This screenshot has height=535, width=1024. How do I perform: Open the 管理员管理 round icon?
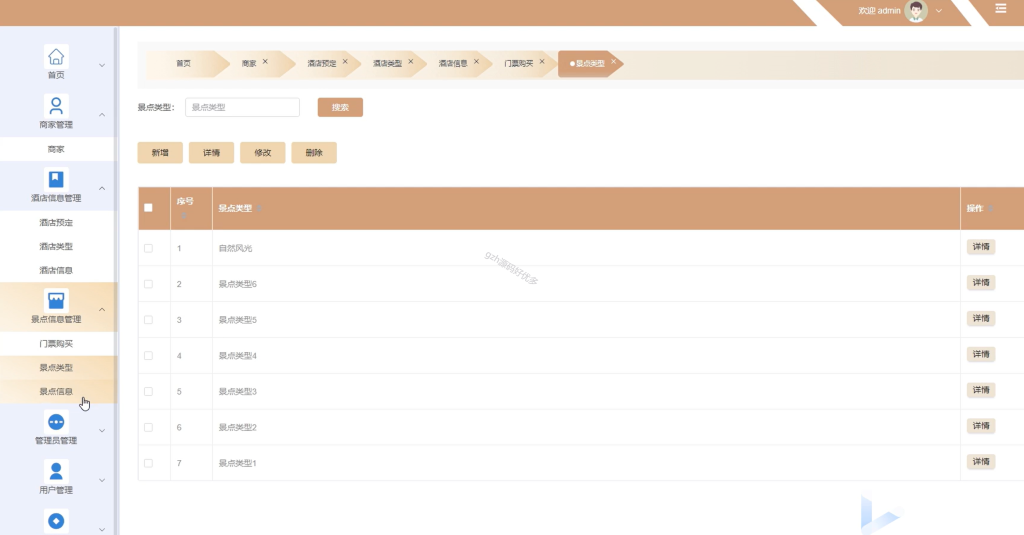tap(56, 422)
